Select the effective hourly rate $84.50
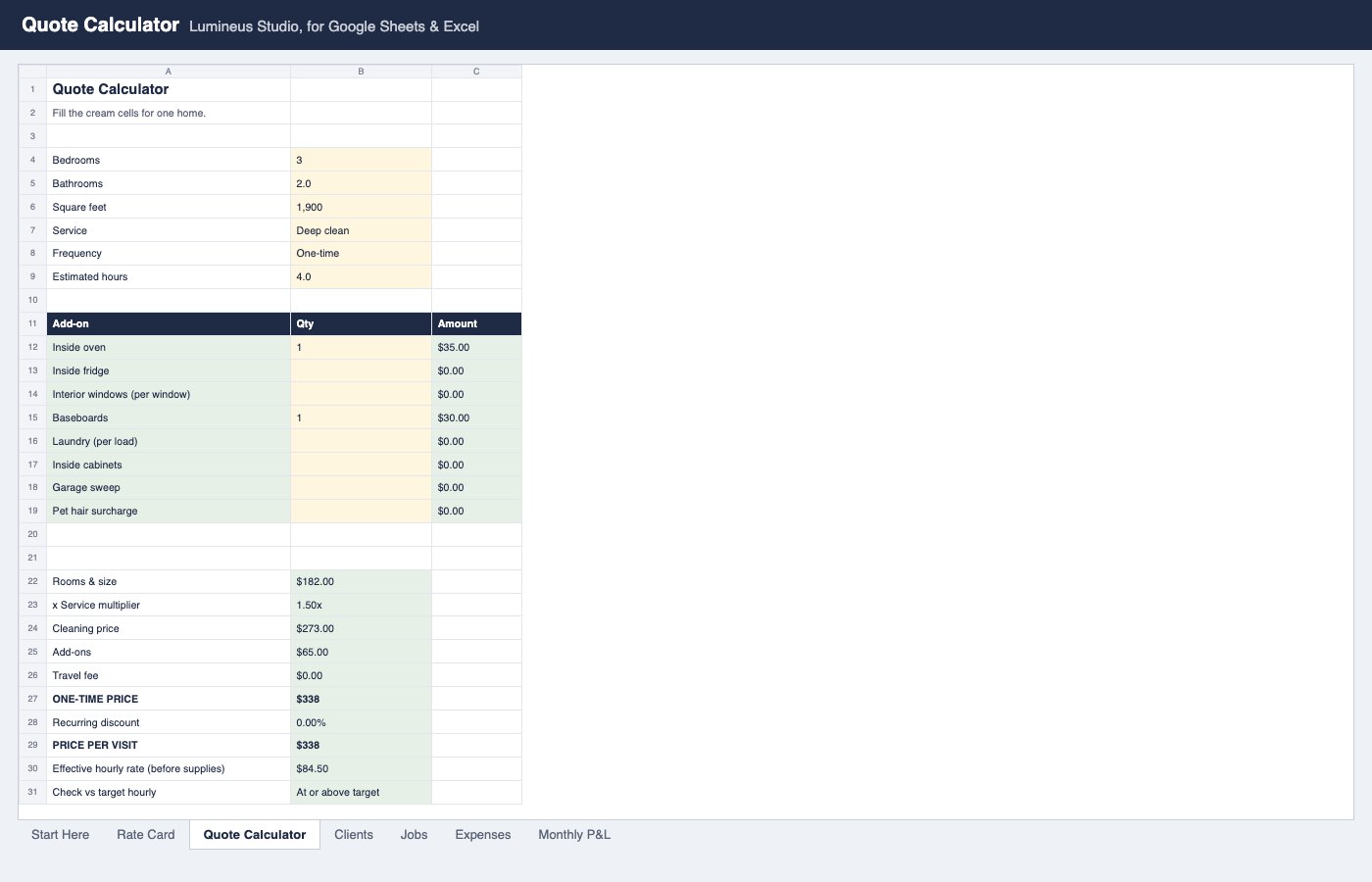The image size is (1372, 882). click(361, 768)
